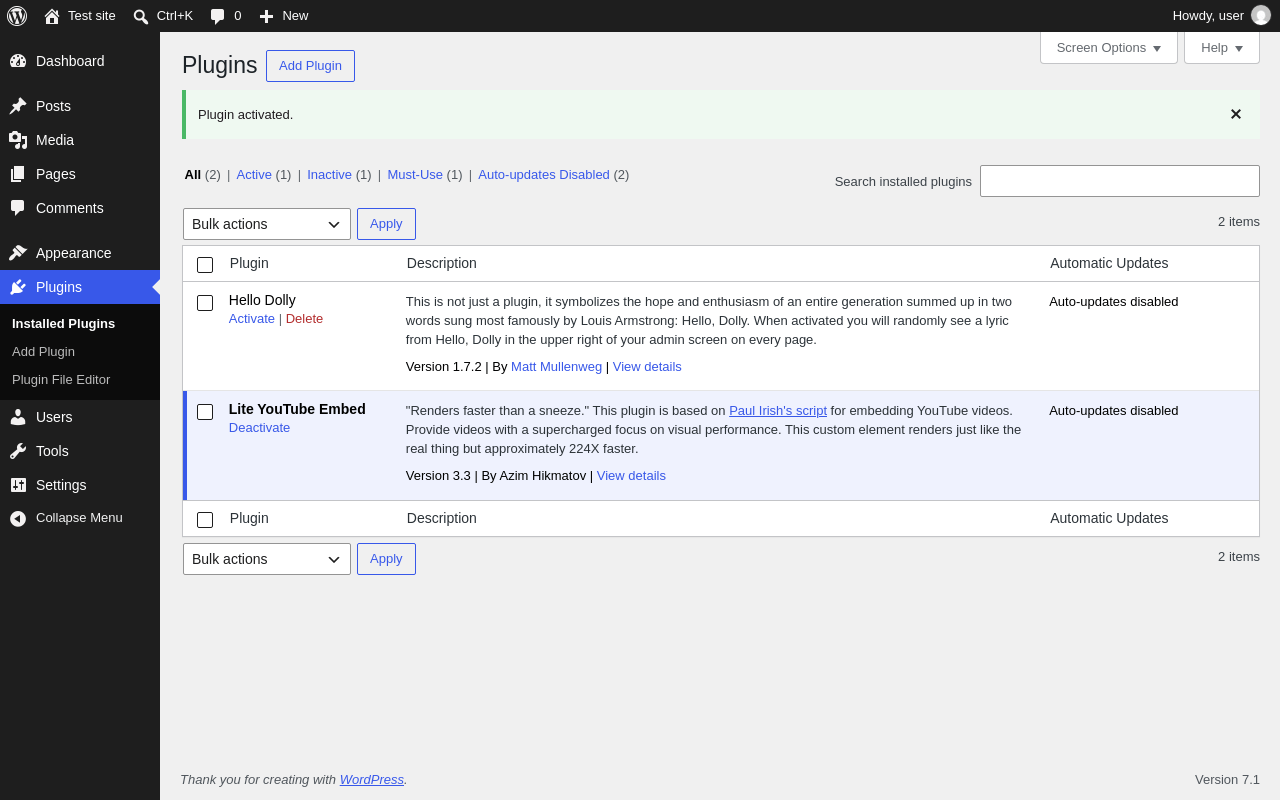The width and height of the screenshot is (1280, 800).
Task: Click the Search installed plugins field
Action: 1120,181
